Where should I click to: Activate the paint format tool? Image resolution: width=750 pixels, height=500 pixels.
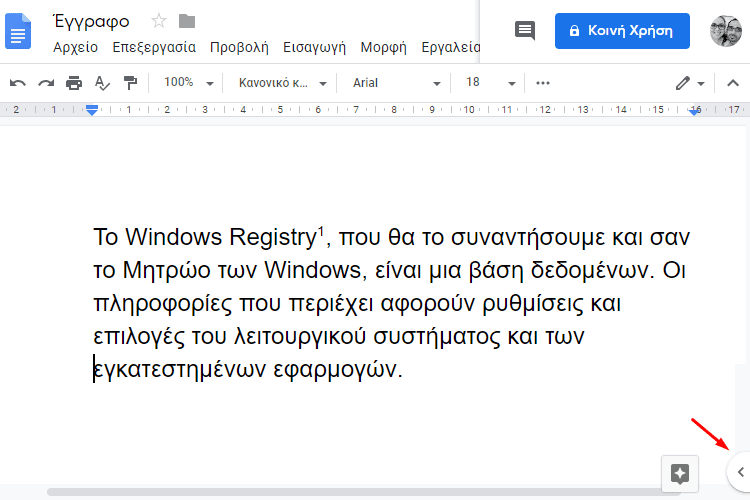[x=130, y=83]
